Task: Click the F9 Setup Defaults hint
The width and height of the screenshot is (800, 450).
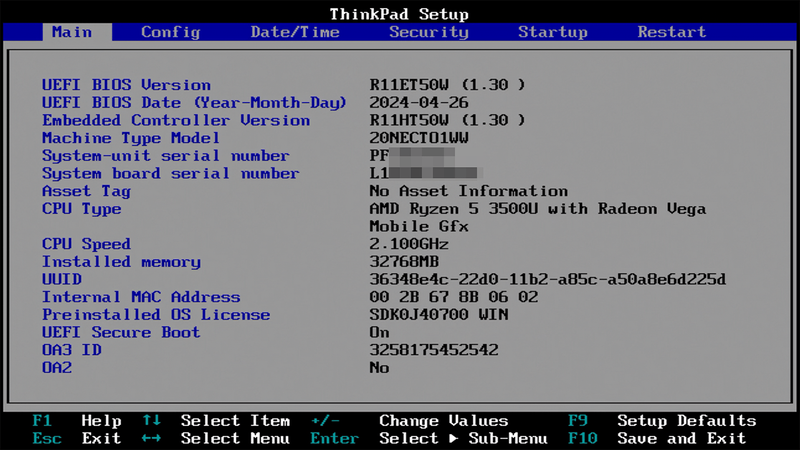Action: click(662, 421)
